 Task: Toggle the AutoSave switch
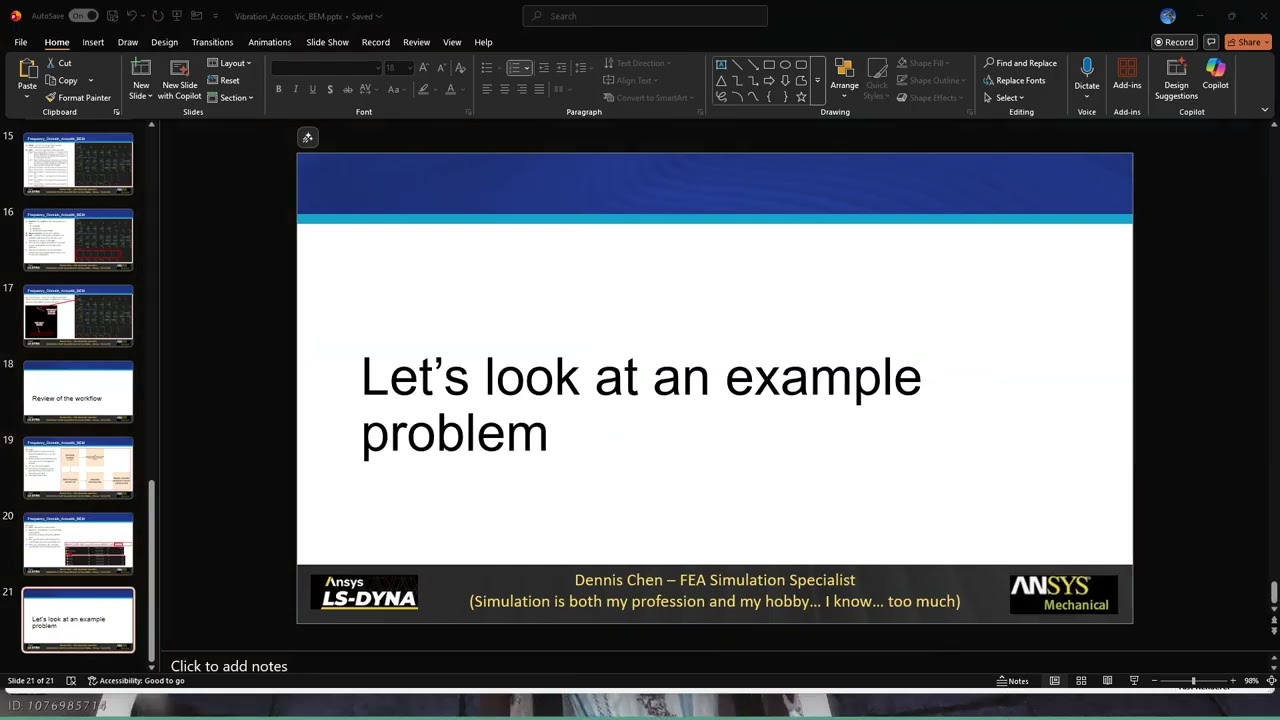[x=83, y=16]
